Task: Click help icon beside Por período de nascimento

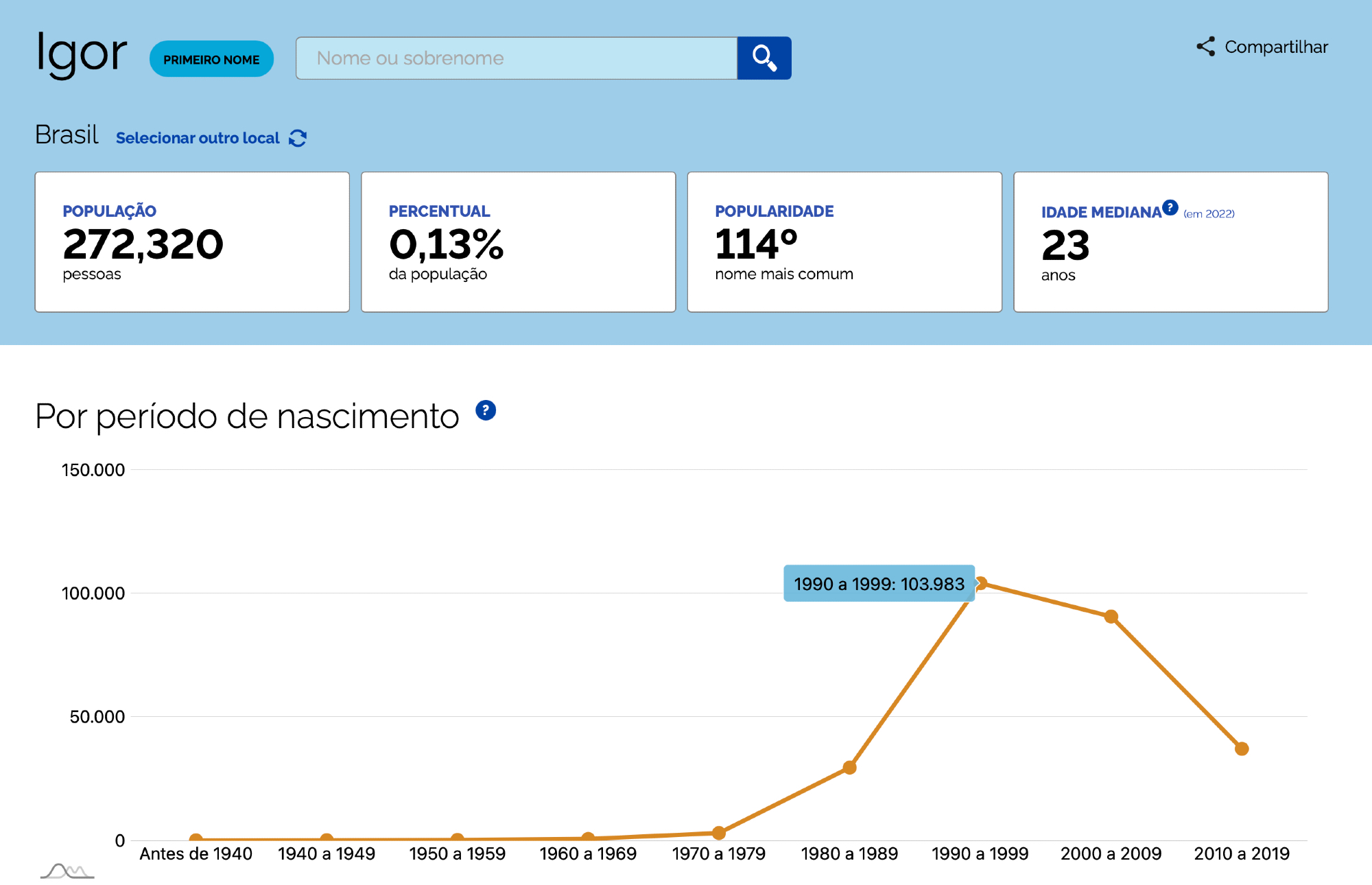Action: [x=486, y=410]
